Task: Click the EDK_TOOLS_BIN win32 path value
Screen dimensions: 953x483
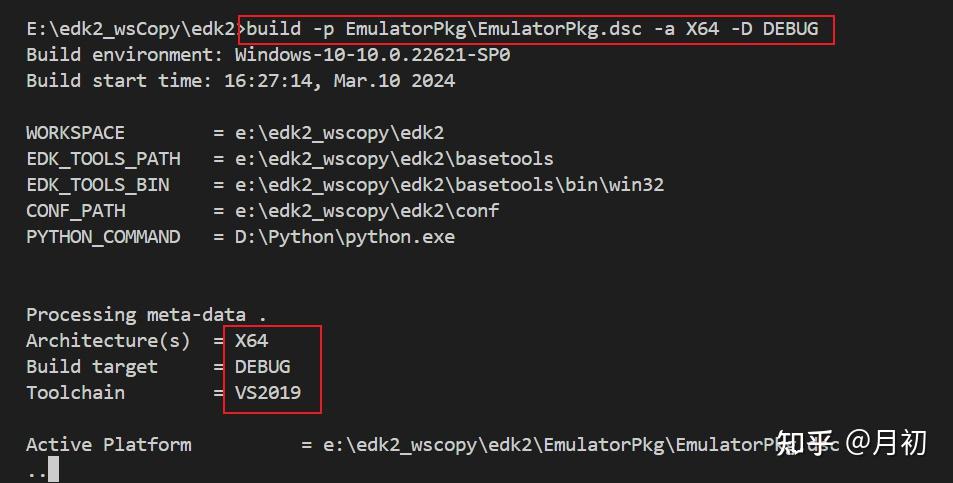Action: 449,185
